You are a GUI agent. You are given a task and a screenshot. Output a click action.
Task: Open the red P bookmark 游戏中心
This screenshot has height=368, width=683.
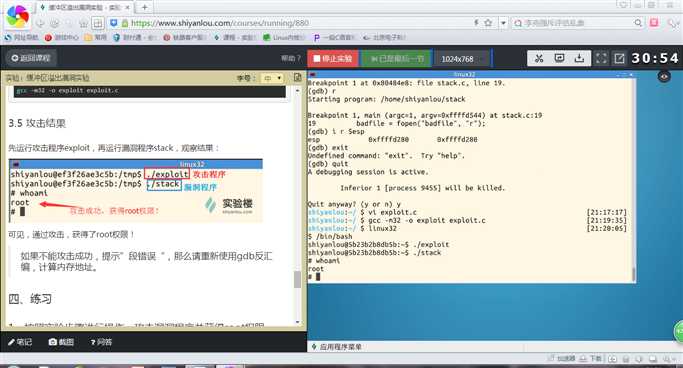click(61, 37)
